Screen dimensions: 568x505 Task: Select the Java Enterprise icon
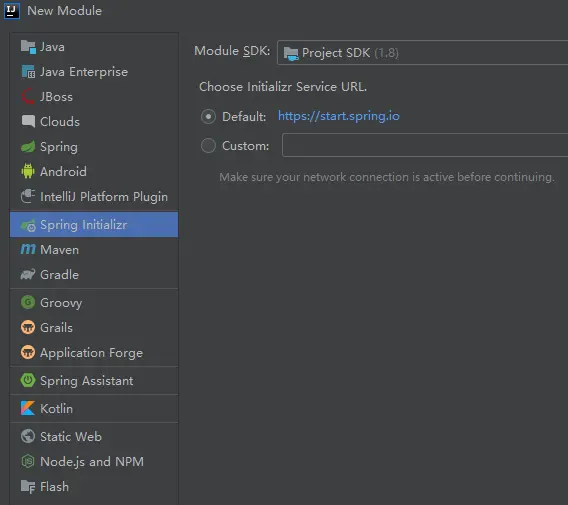point(28,72)
